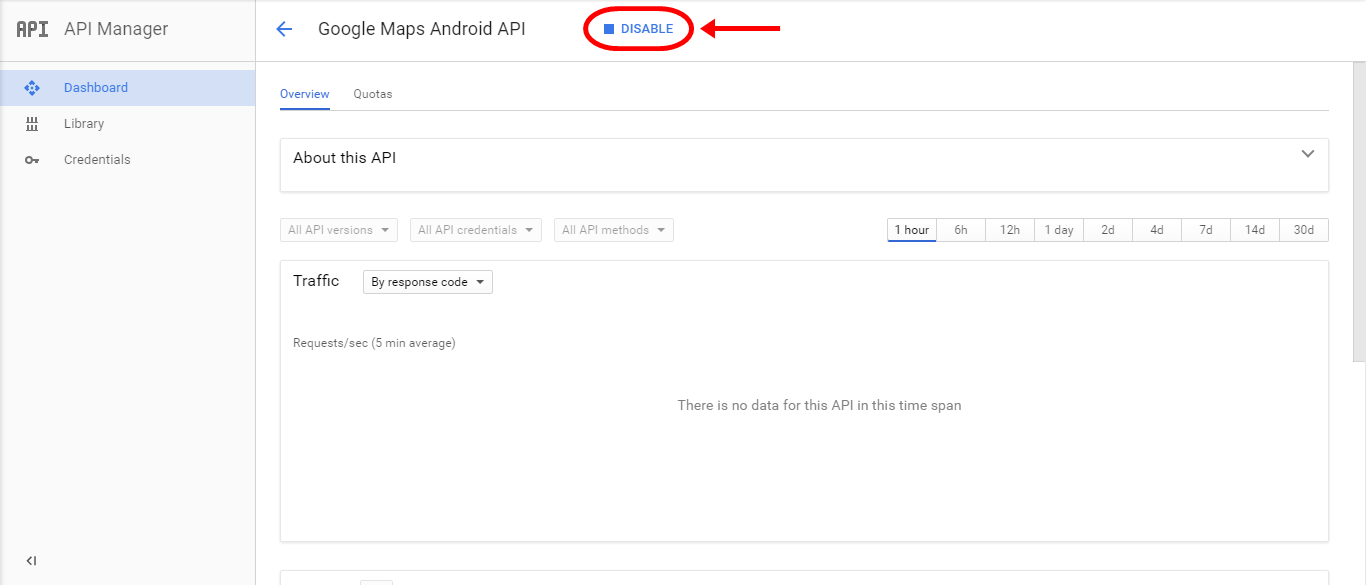Click the Library sidebar icon
The width and height of the screenshot is (1366, 585).
tap(32, 124)
